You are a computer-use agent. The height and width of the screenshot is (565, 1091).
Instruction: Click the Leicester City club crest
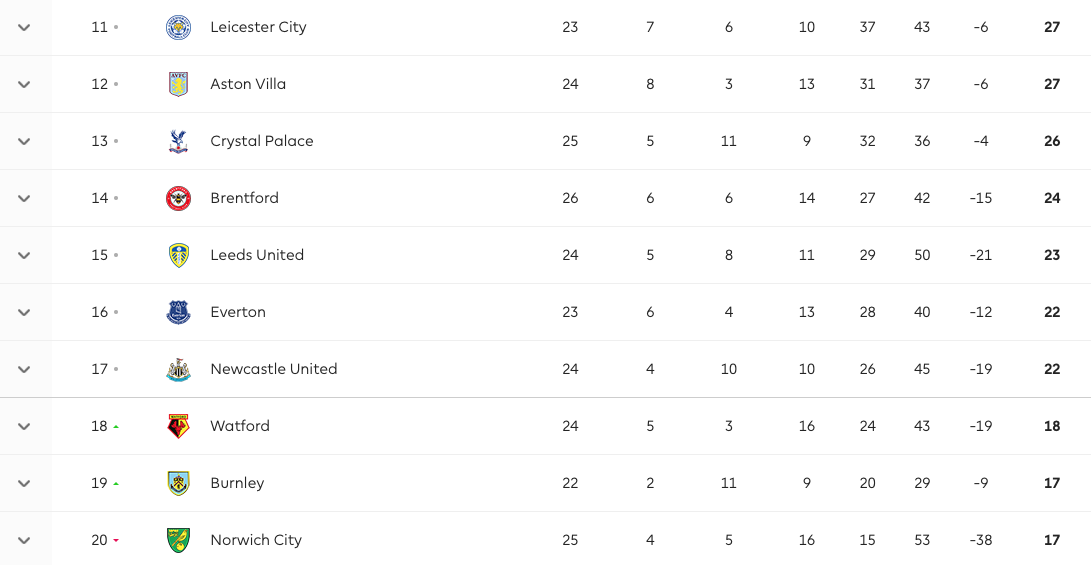click(x=178, y=28)
